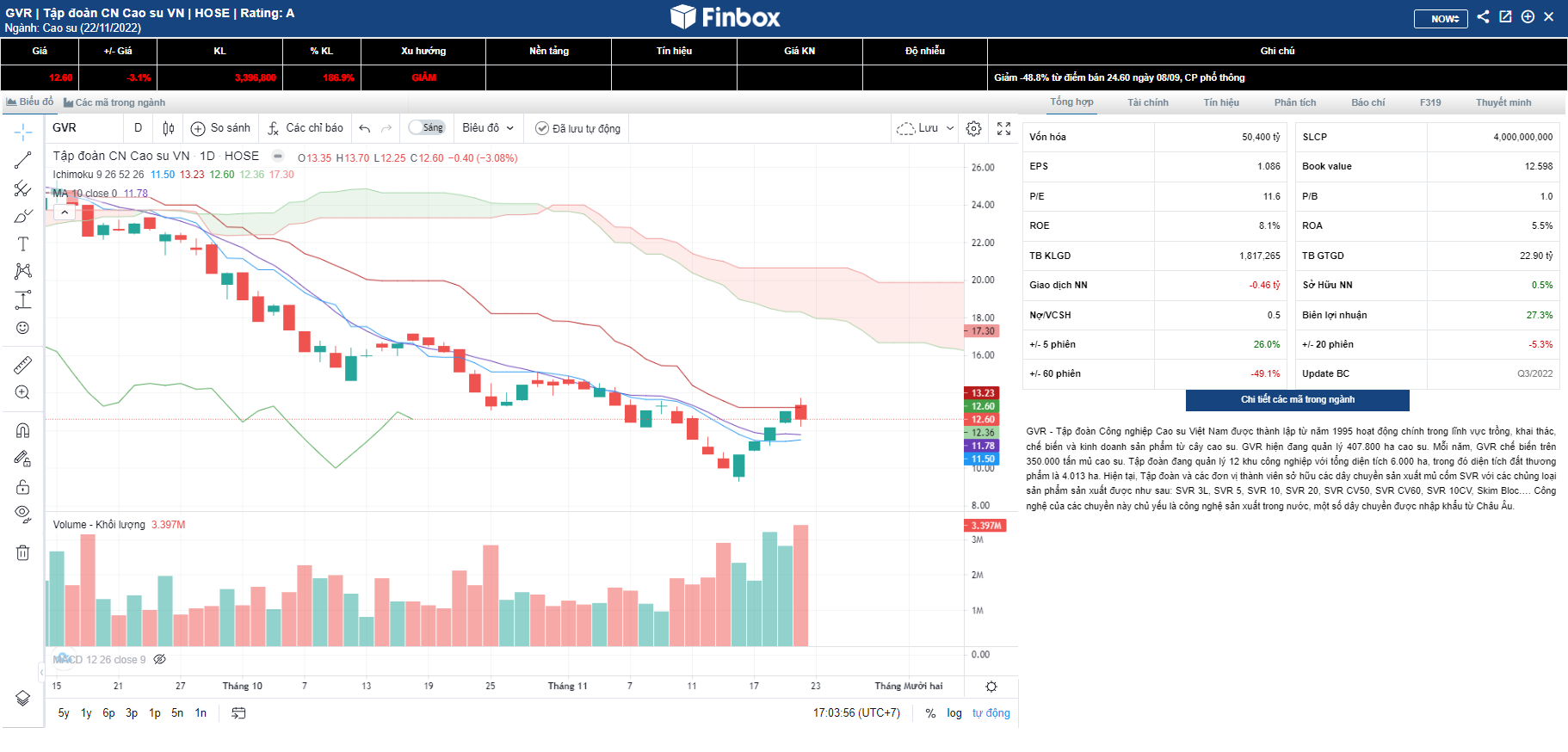This screenshot has width=1568, height=752.
Task: Click the 17:03:56 (UTC+7) timezone selector
Action: (x=857, y=713)
